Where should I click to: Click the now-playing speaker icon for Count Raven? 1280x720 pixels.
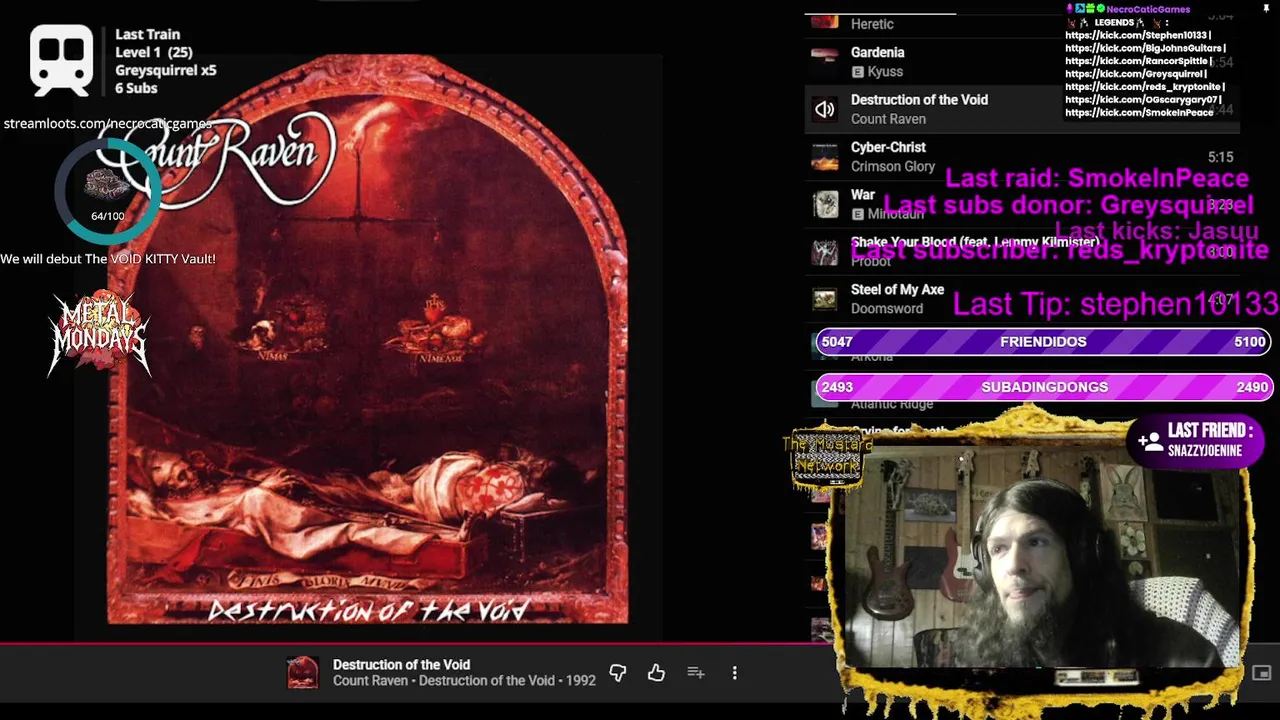pyautogui.click(x=825, y=109)
